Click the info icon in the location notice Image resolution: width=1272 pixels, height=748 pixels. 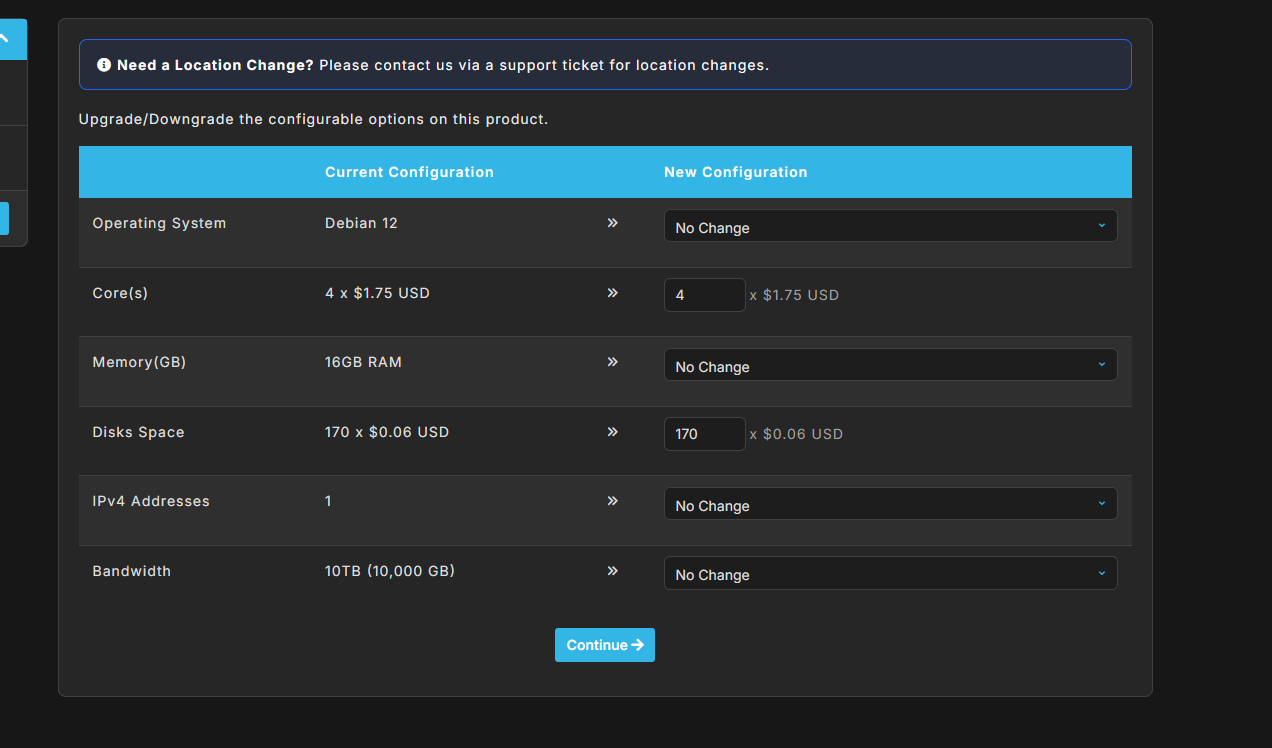(104, 65)
